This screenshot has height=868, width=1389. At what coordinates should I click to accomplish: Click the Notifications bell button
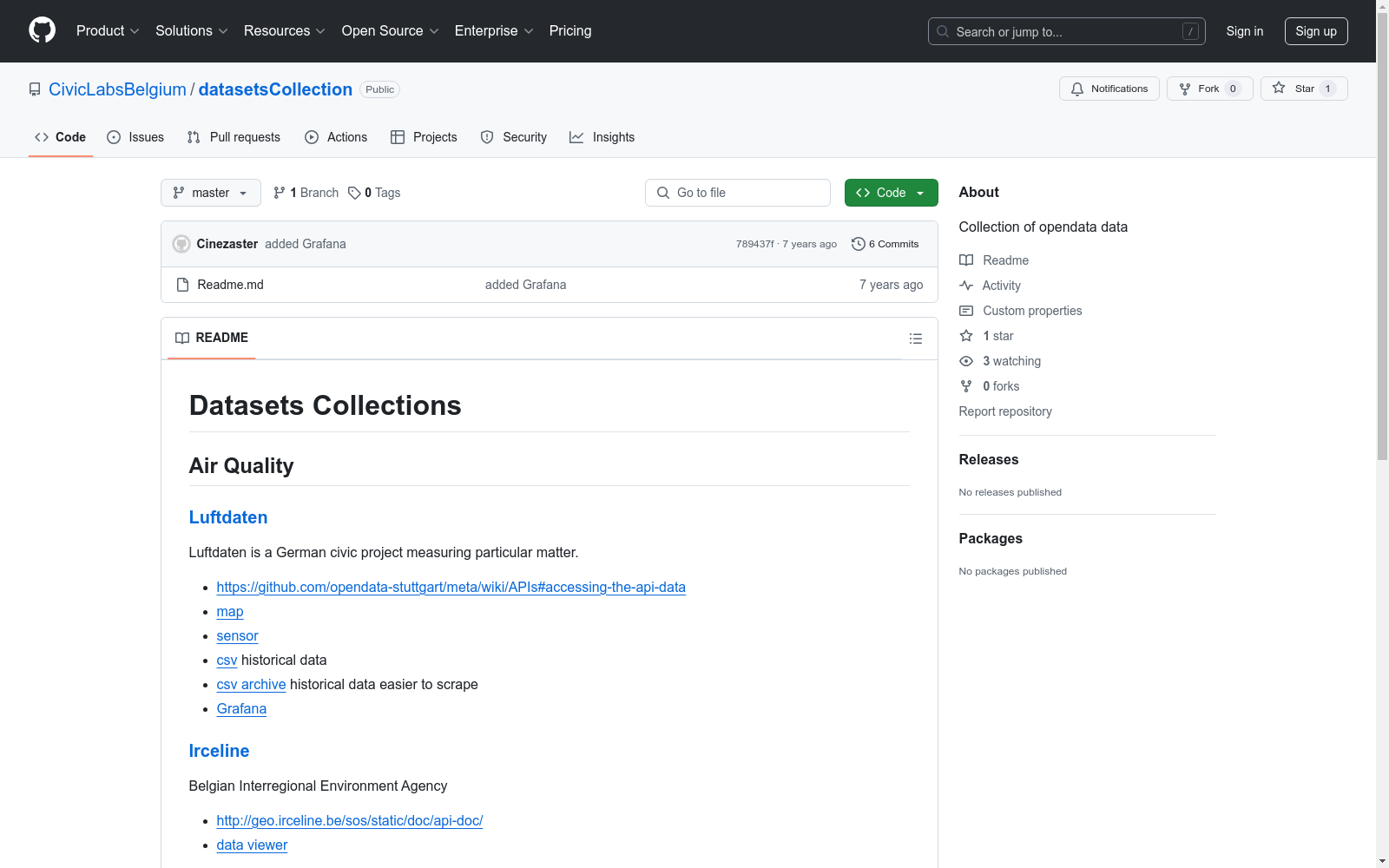click(1109, 89)
